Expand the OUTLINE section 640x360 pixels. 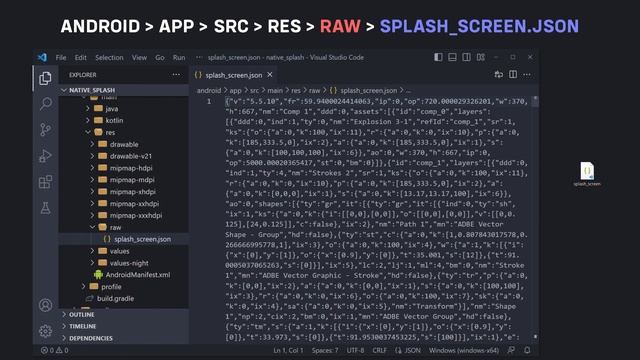(124, 314)
